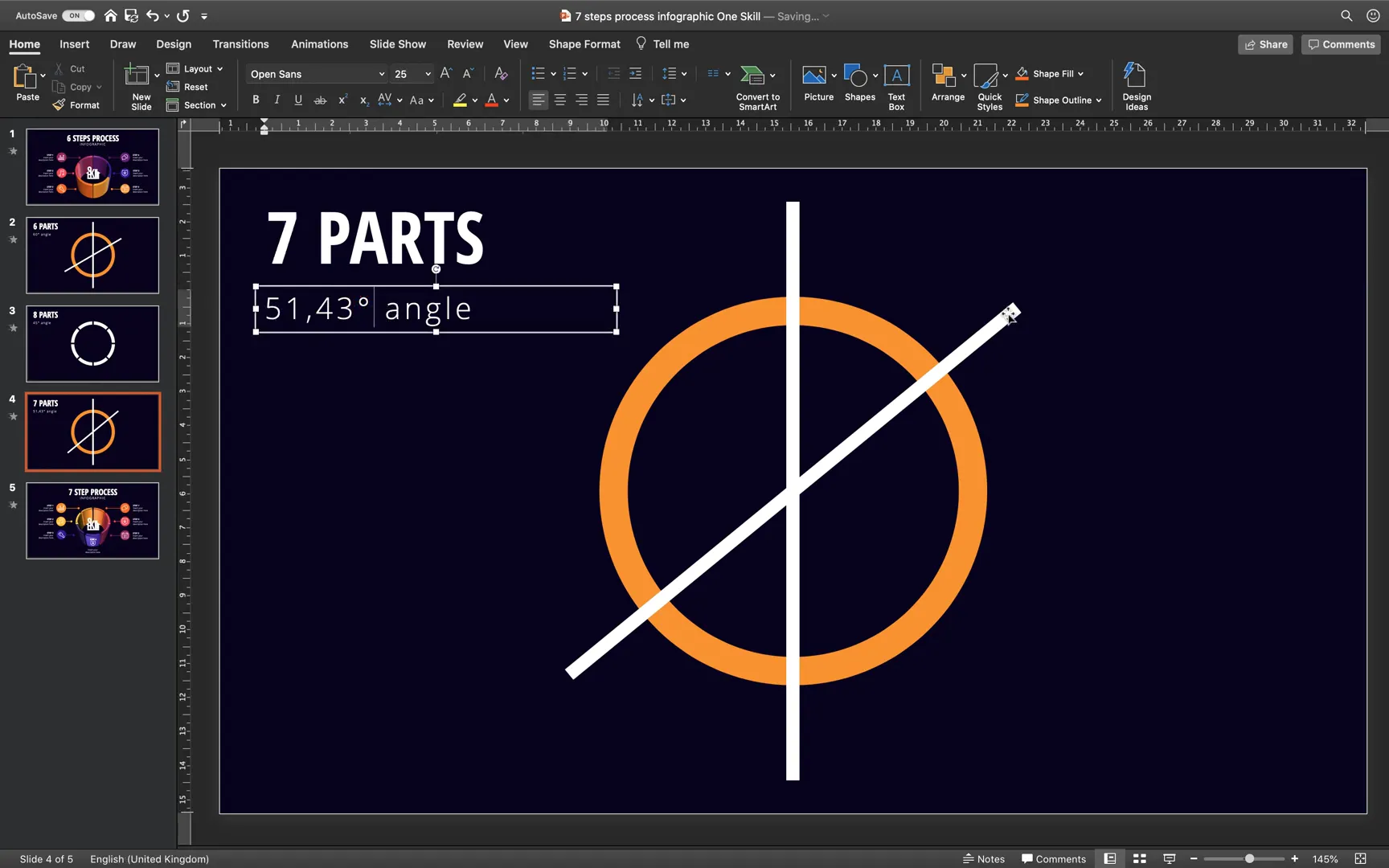This screenshot has height=868, width=1389.
Task: Expand the Shape Outline options
Action: tap(1099, 100)
